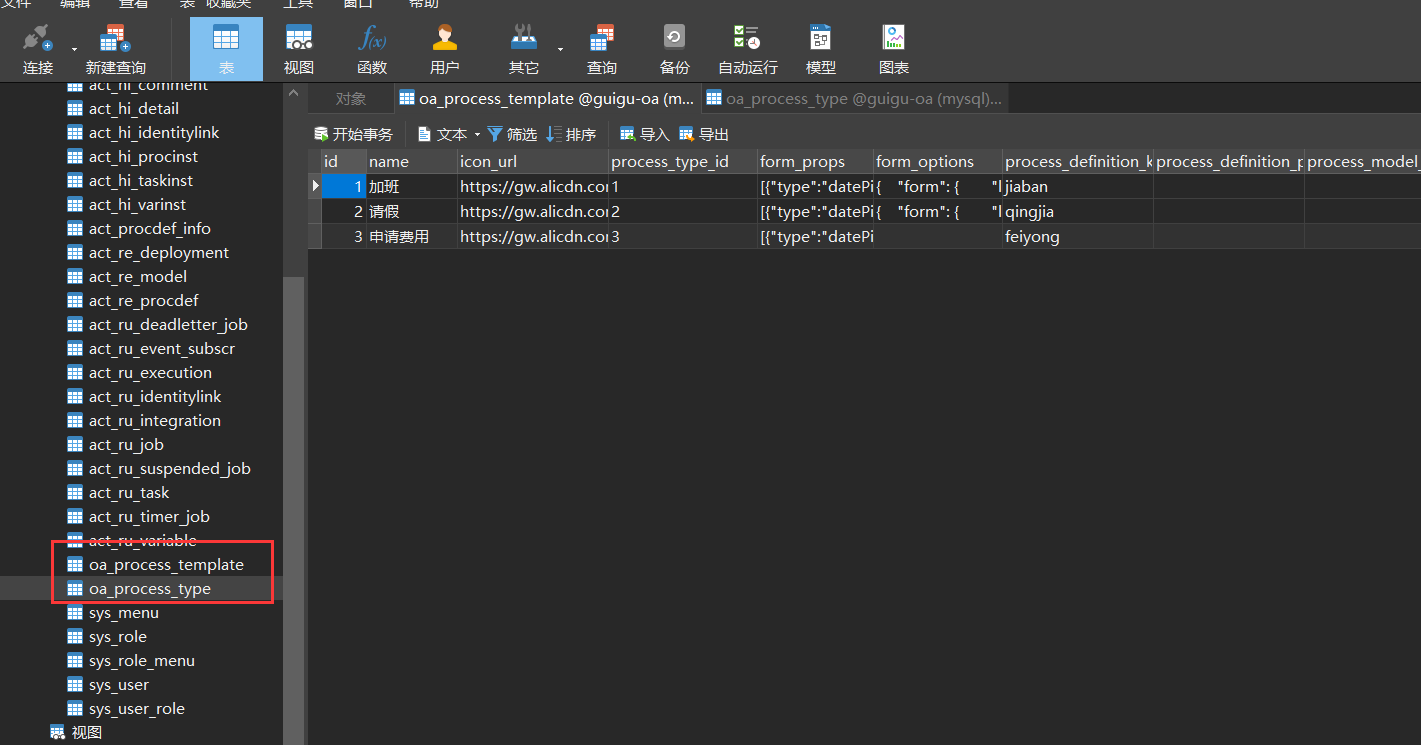Select oa_process_template table in tree
This screenshot has height=745, width=1421.
(x=166, y=564)
